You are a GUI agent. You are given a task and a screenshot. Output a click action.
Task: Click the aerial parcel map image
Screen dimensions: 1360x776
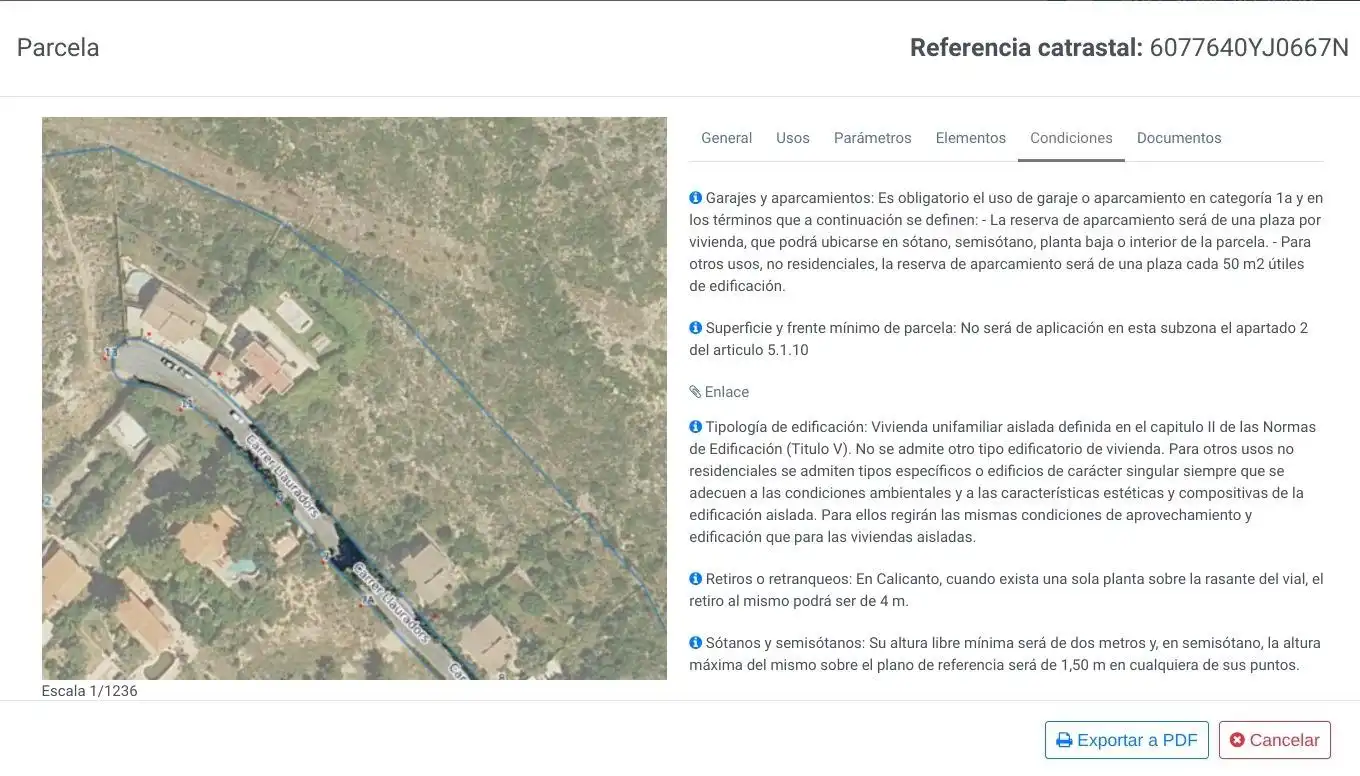[x=354, y=398]
